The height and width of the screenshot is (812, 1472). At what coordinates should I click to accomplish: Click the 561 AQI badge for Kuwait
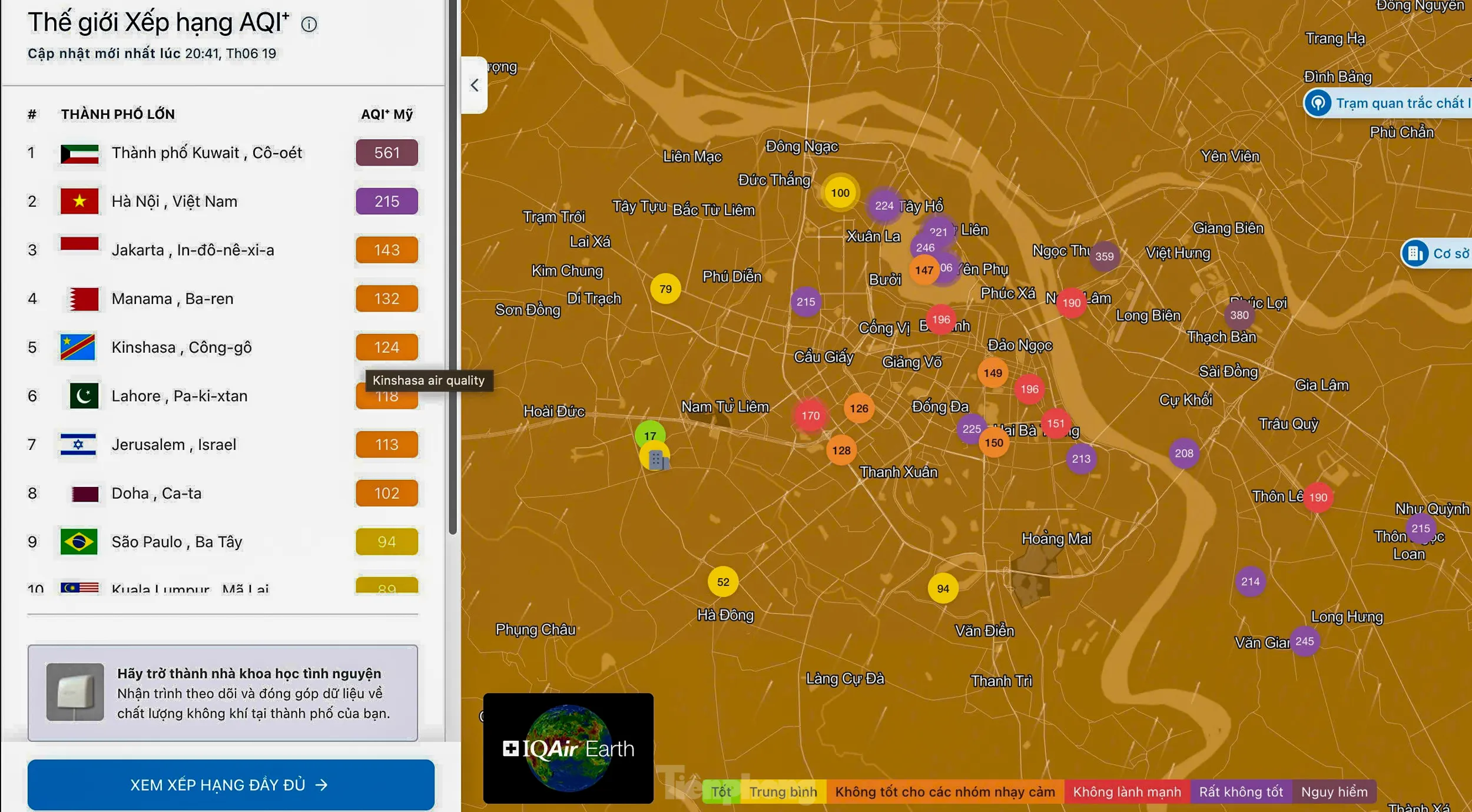coord(387,153)
